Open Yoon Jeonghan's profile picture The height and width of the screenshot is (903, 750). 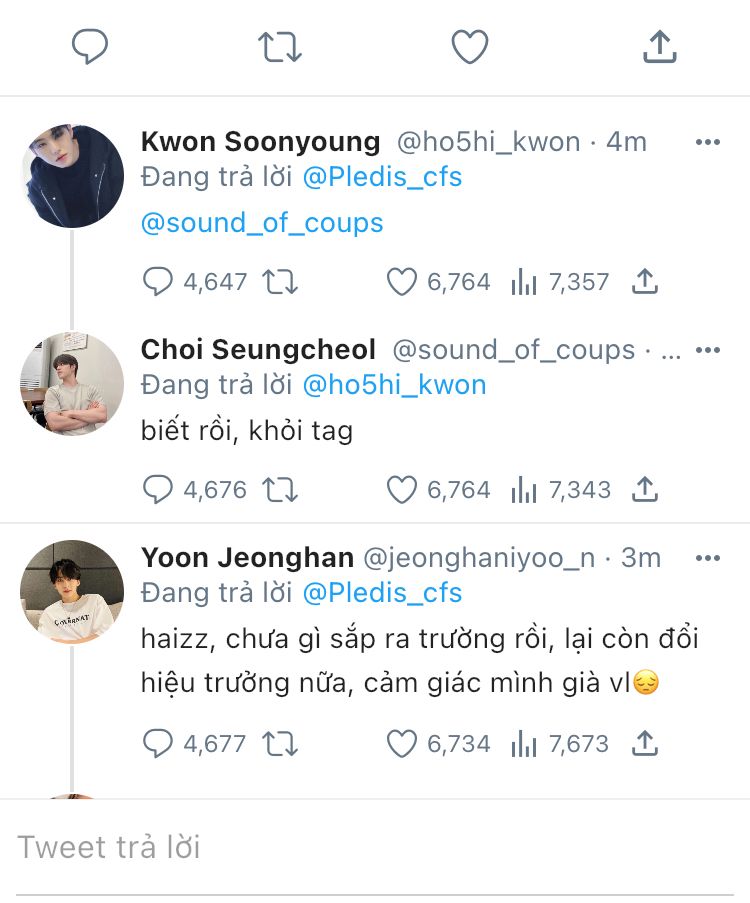click(x=72, y=592)
